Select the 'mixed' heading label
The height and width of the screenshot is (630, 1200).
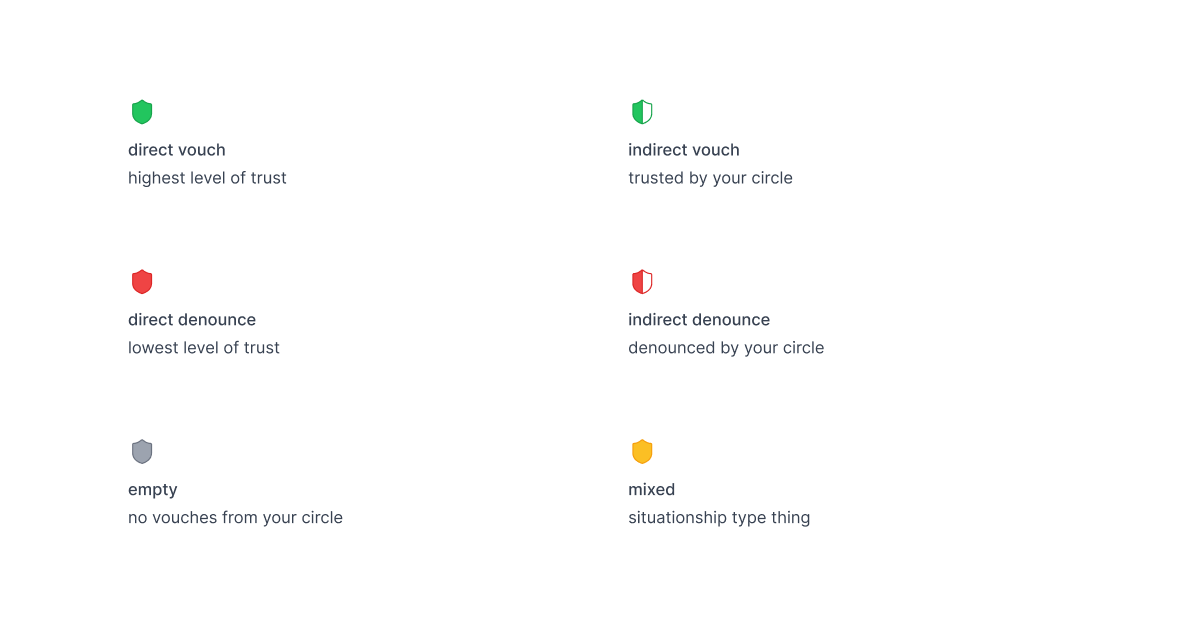click(x=652, y=490)
